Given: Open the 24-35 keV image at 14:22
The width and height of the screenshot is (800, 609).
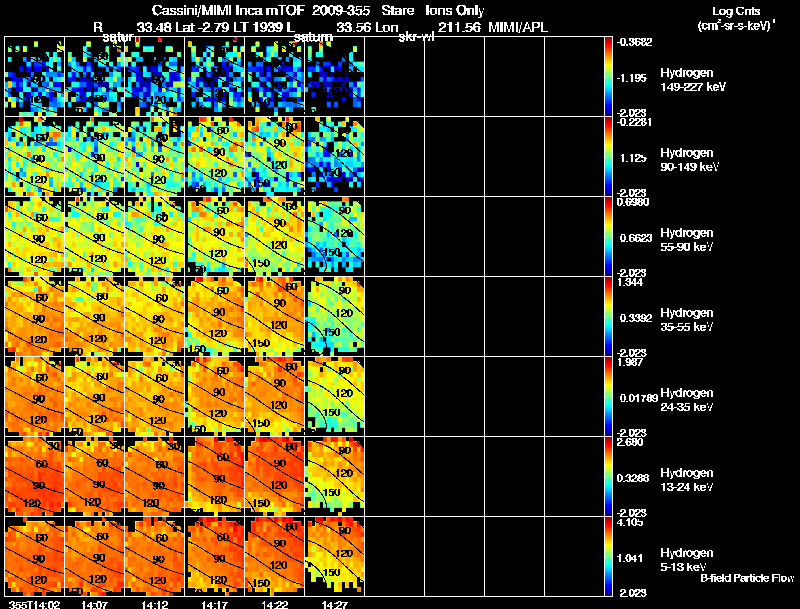Looking at the screenshot, I should pyautogui.click(x=274, y=396).
